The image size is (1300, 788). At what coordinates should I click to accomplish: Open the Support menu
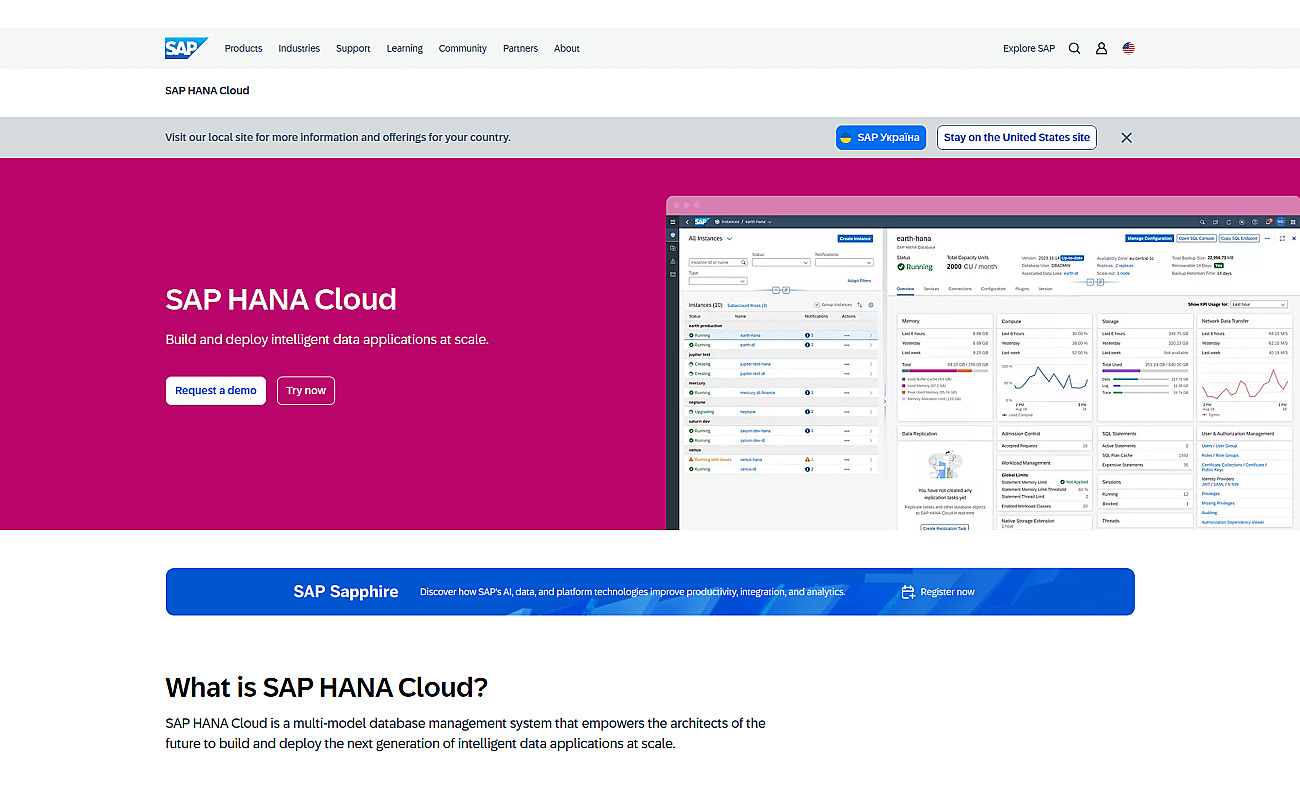coord(353,48)
